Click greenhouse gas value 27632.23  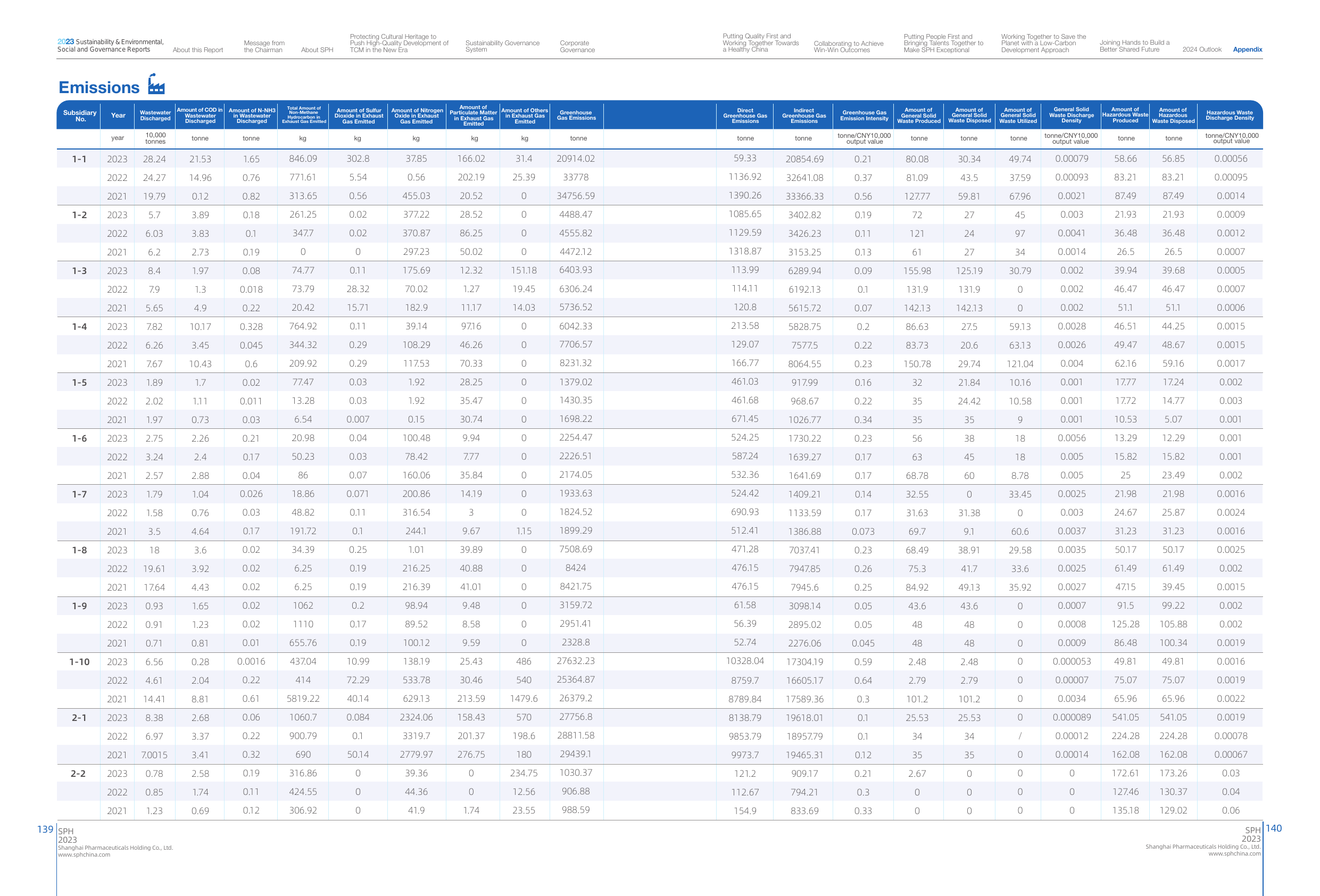[575, 661]
